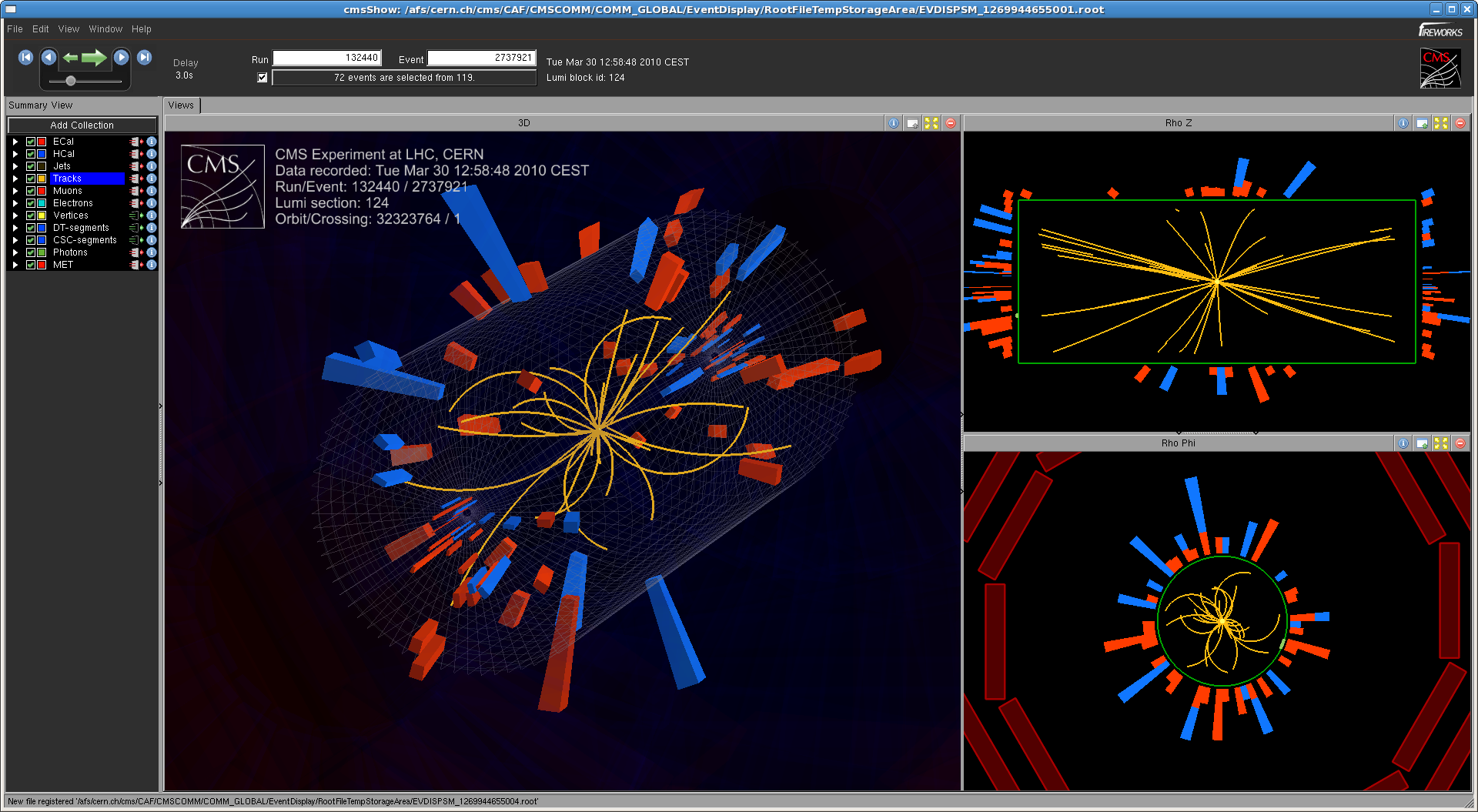Image resolution: width=1478 pixels, height=812 pixels.
Task: Open the cyan color swatch for Electrons
Action: point(42,203)
